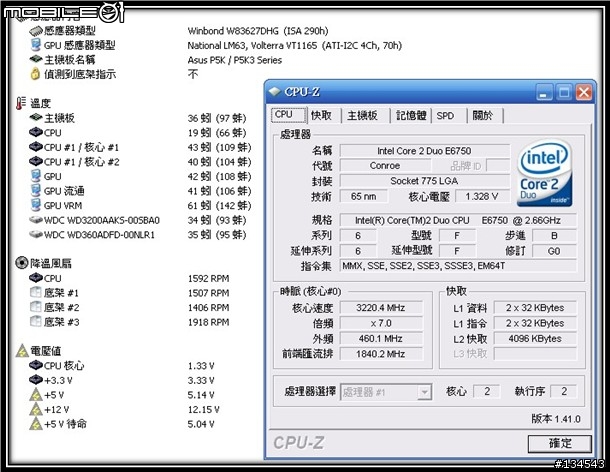Click the core speed 3220.4 MHz field

[x=381, y=308]
